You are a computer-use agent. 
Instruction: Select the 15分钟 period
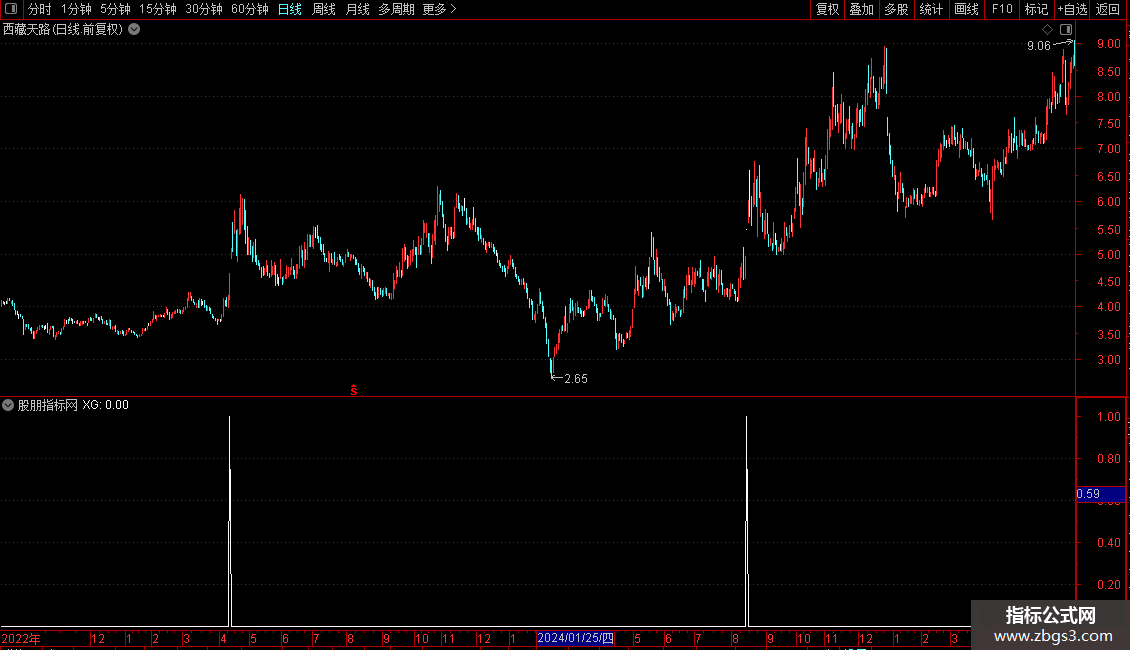[x=158, y=9]
